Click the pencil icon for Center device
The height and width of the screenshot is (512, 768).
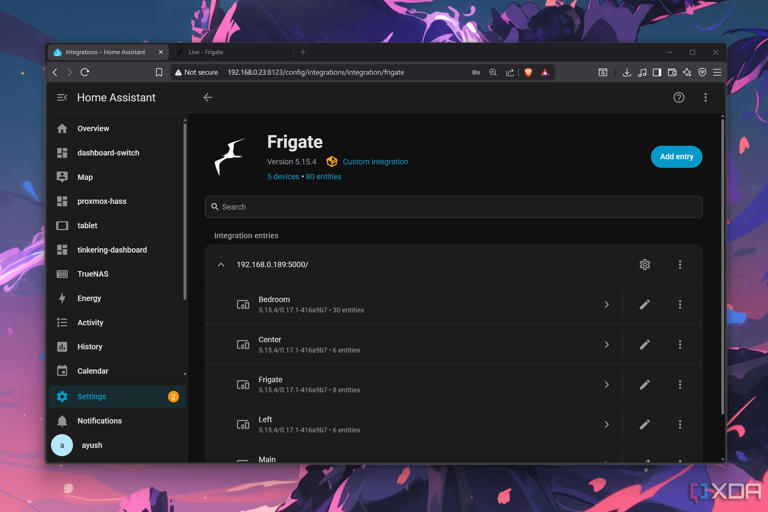click(x=645, y=345)
